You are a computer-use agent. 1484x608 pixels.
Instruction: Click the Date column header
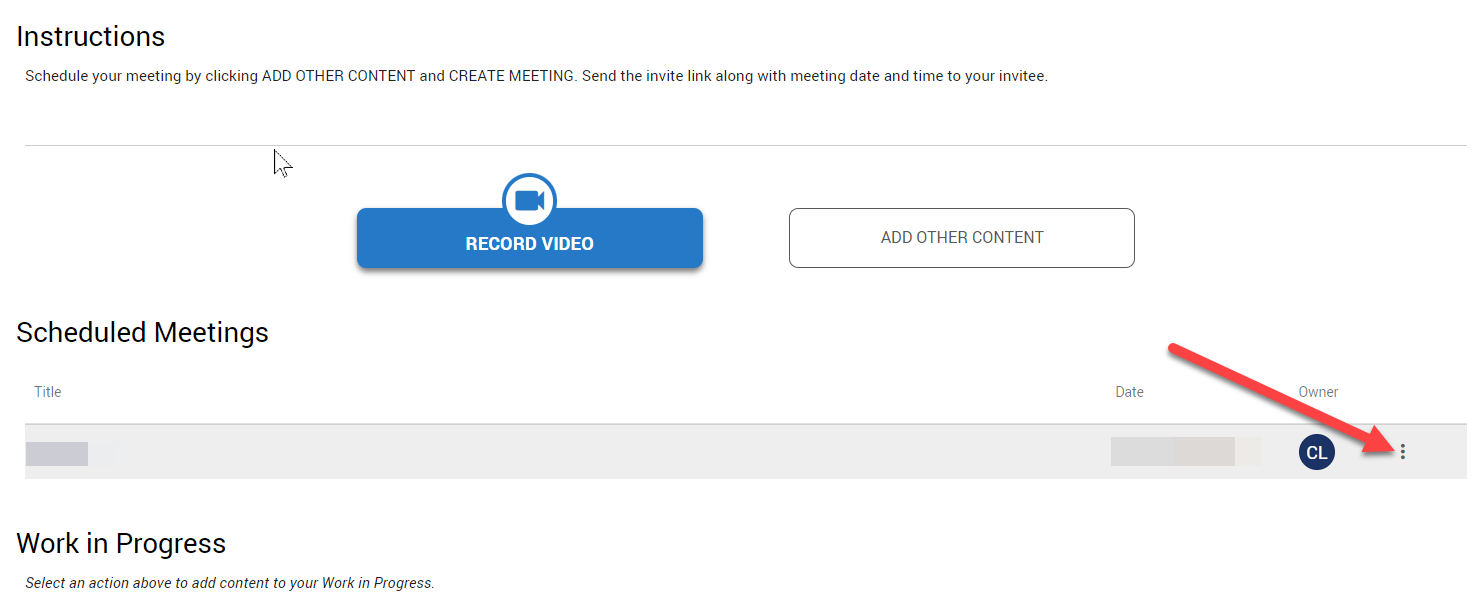[1129, 392]
